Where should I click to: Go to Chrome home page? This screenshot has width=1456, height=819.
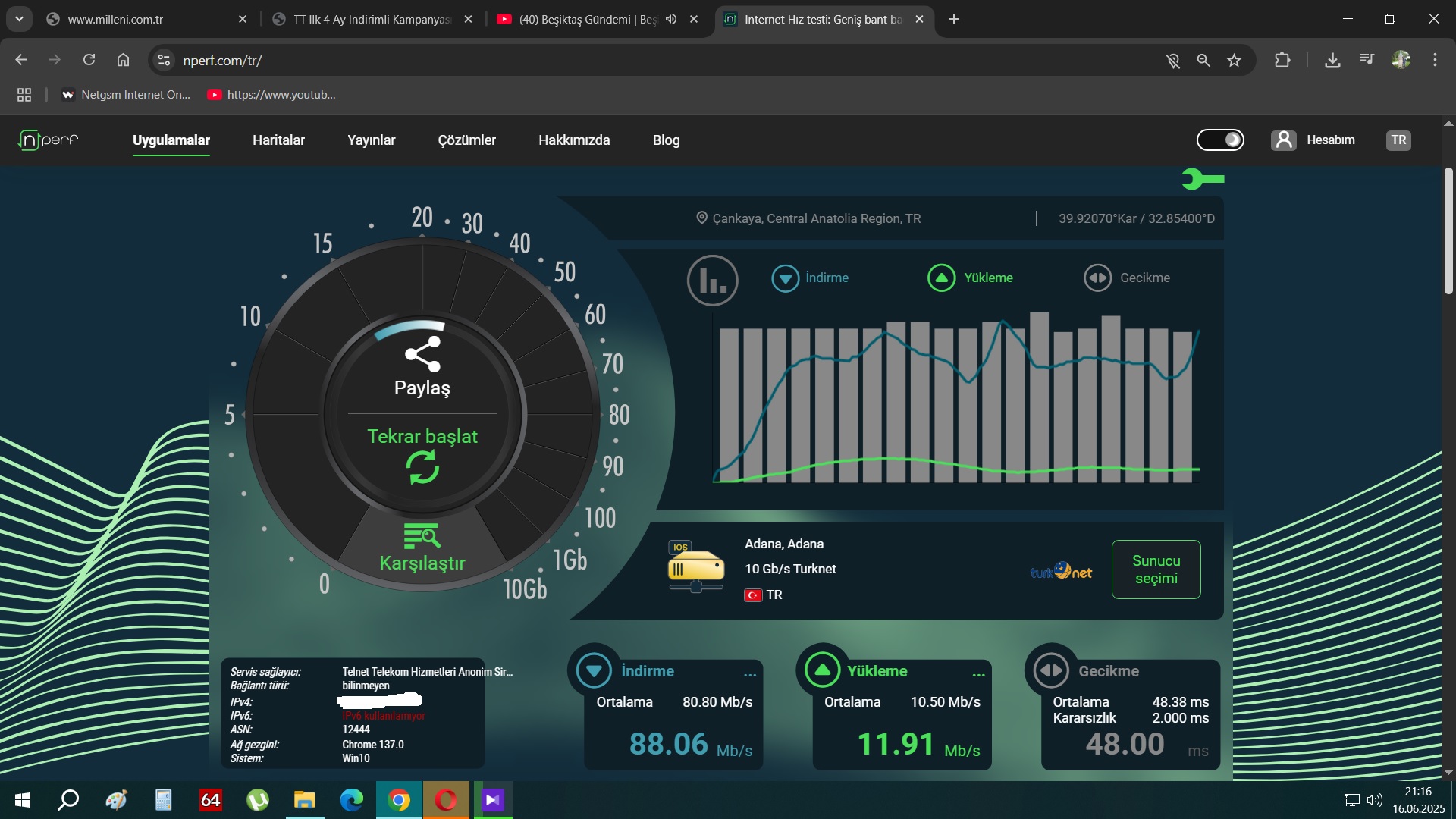click(123, 60)
